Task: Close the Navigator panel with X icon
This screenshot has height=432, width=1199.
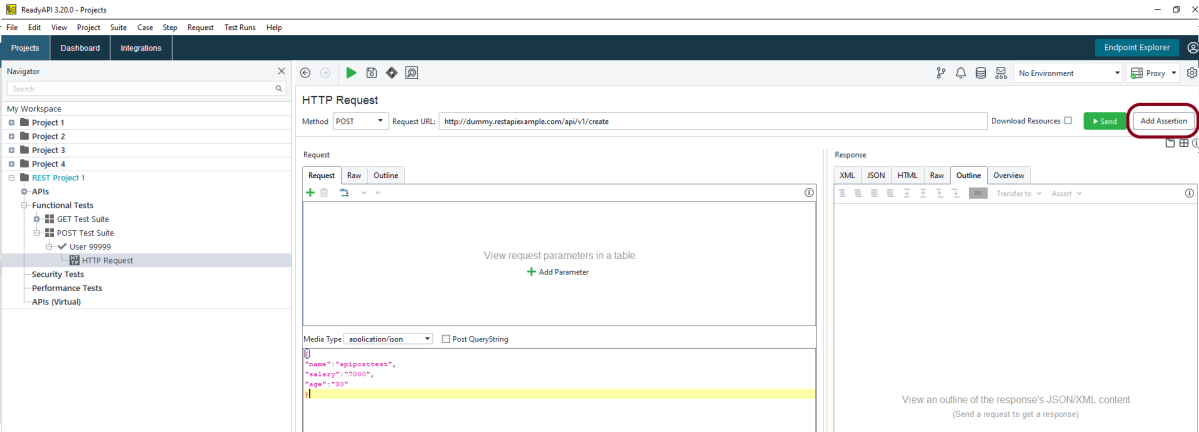Action: [281, 71]
